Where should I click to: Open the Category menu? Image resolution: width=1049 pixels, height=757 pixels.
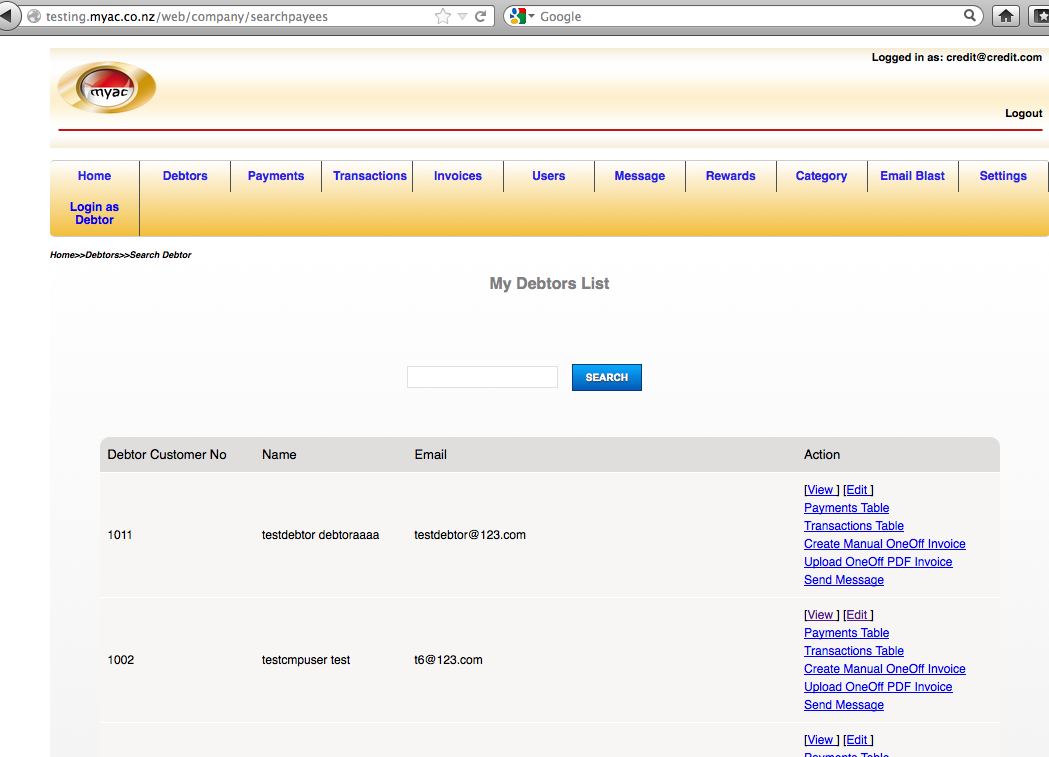(822, 176)
